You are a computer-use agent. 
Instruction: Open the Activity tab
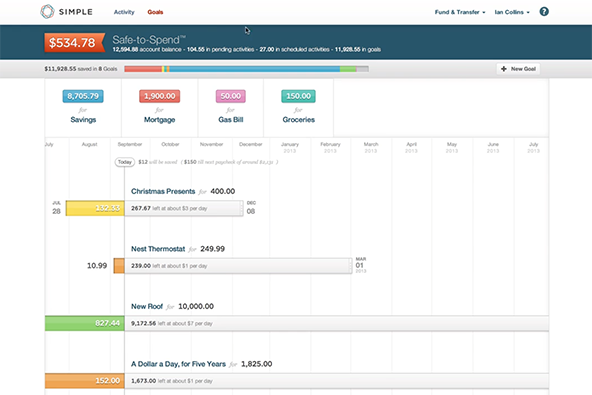coord(124,12)
